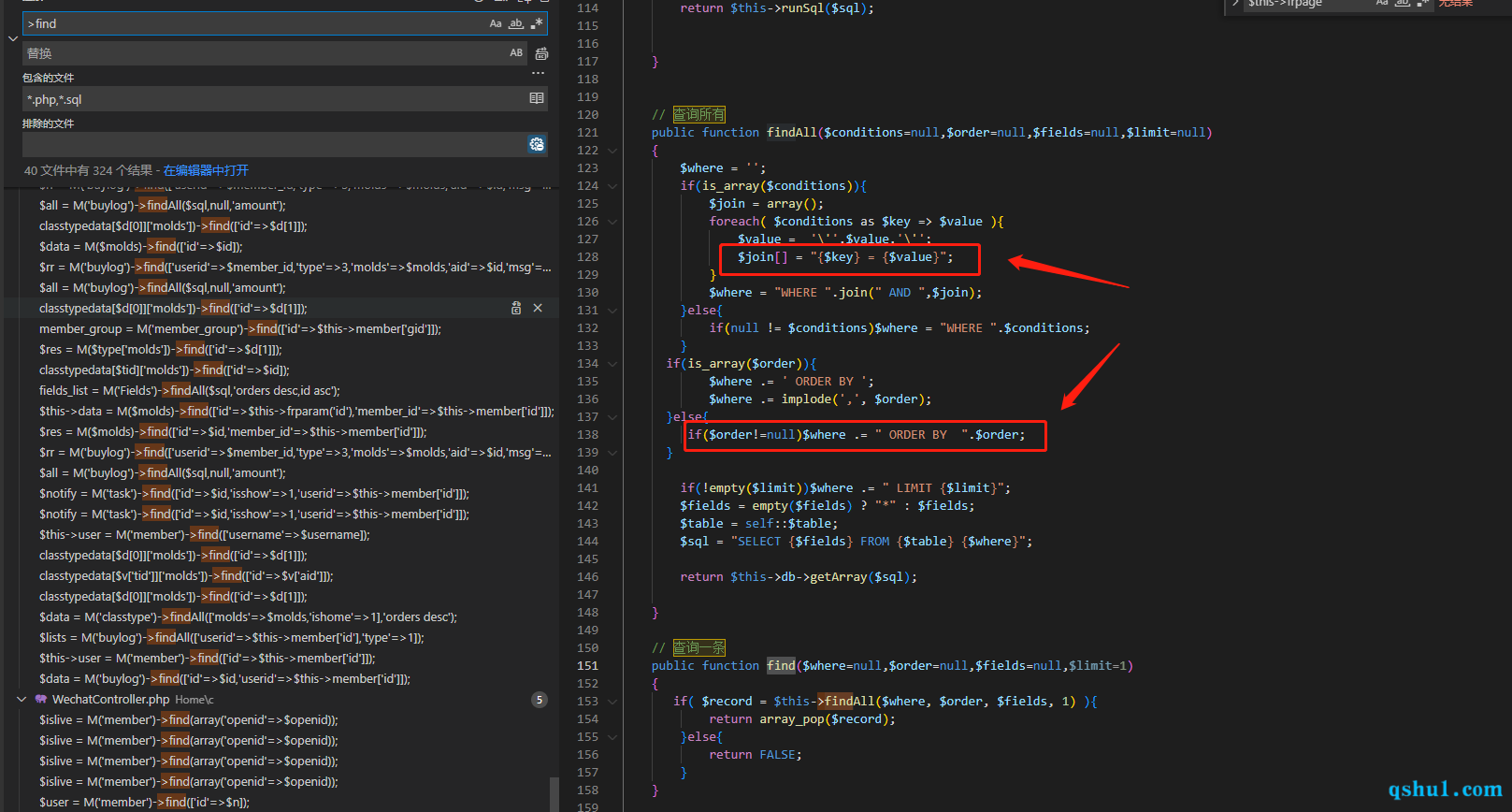1512x812 pixels.
Task: Open search results in editor link
Action: tap(206, 170)
